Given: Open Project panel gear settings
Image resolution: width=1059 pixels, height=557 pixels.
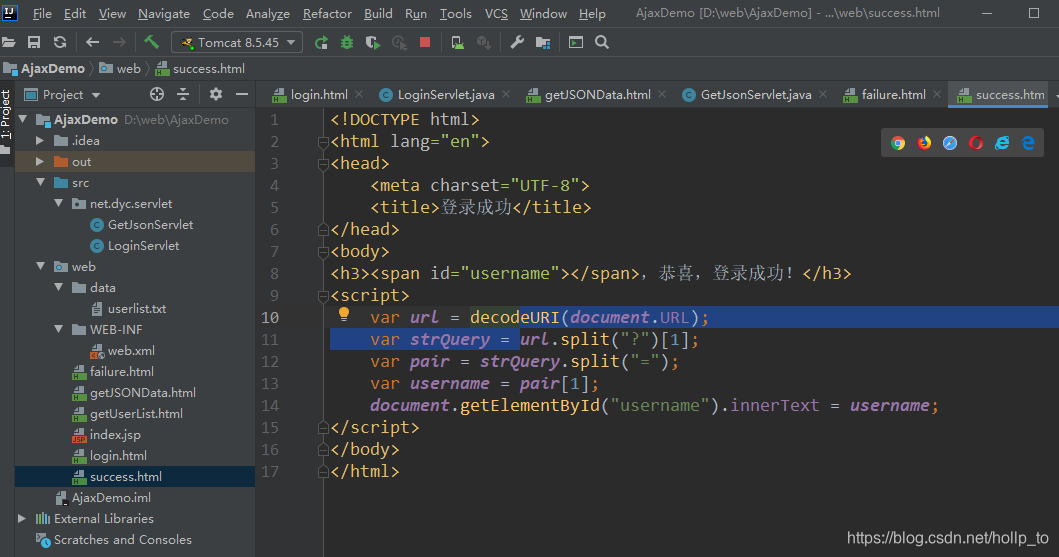Looking at the screenshot, I should coord(215,95).
